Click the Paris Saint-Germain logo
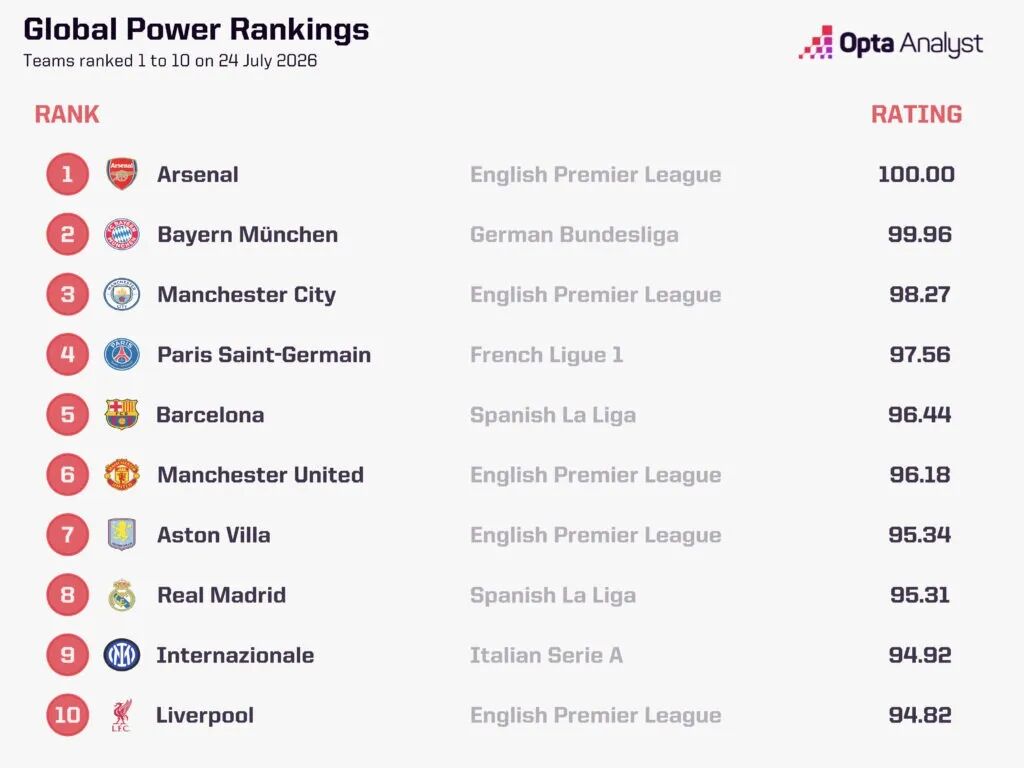 (121, 354)
